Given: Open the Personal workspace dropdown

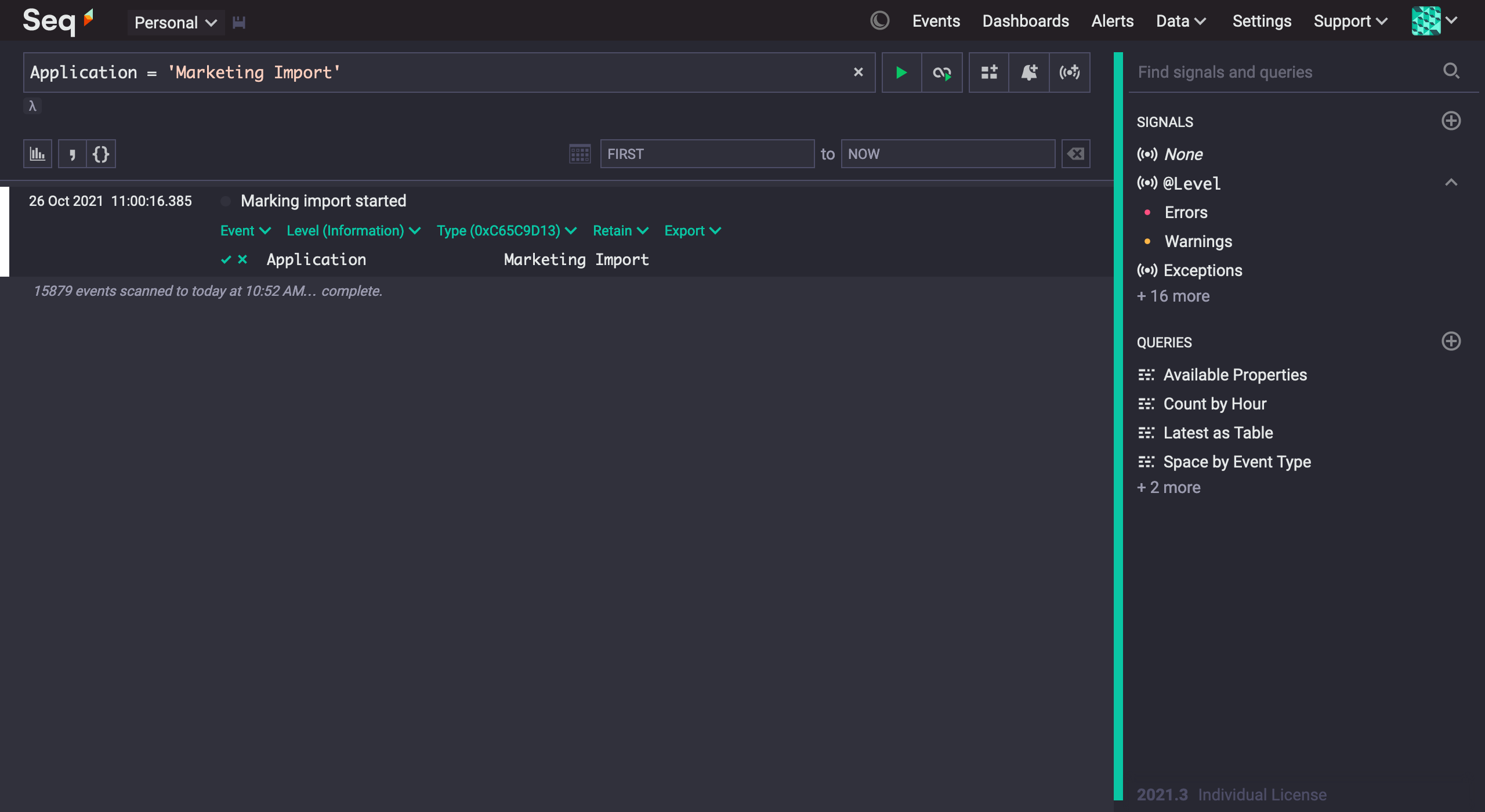Looking at the screenshot, I should point(175,23).
